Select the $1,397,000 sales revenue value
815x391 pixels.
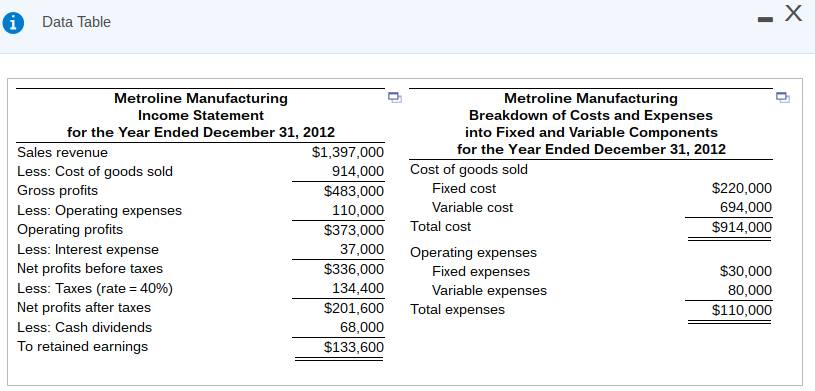tap(348, 152)
